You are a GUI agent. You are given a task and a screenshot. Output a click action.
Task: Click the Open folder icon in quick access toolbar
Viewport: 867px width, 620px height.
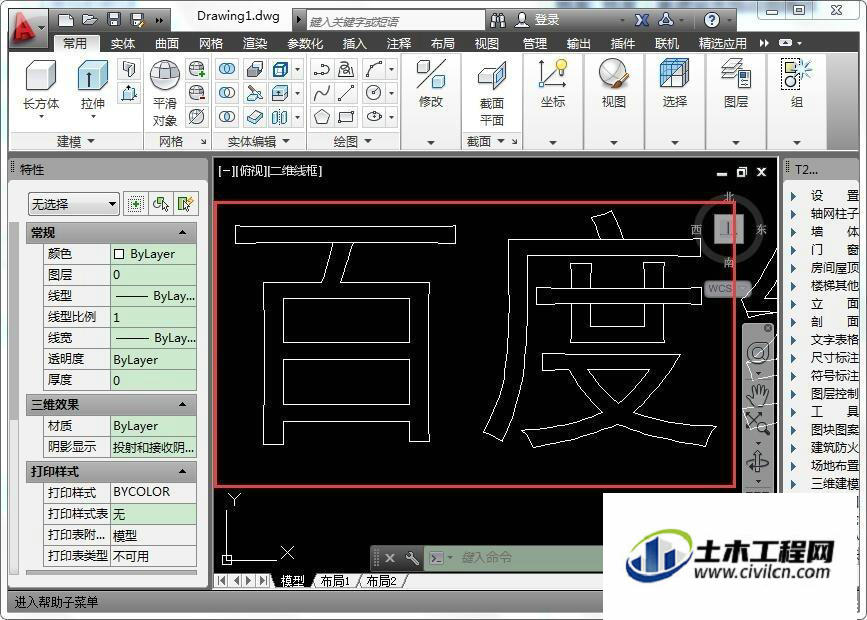(x=90, y=20)
